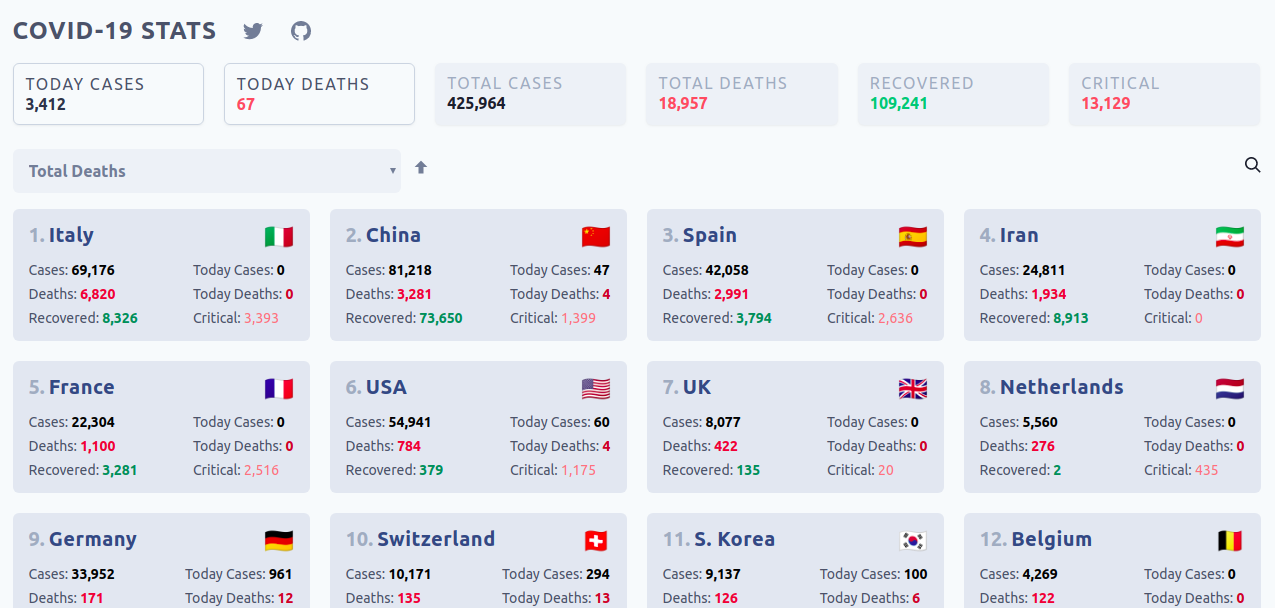Screen dimensions: 1275x608
Task: Click the COVID-19 STATS title
Action: [115, 31]
